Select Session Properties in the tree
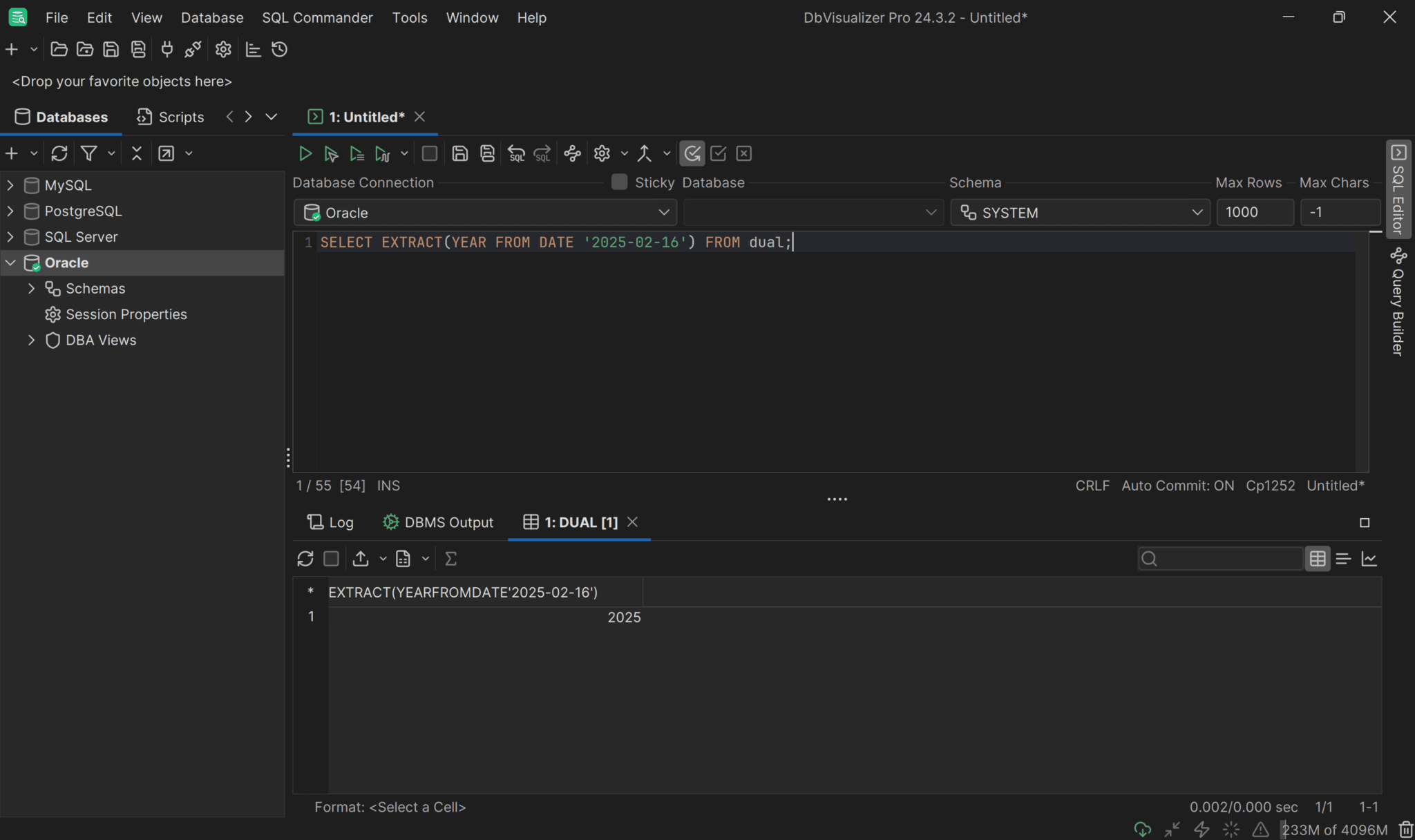Viewport: 1415px width, 840px height. 126,314
